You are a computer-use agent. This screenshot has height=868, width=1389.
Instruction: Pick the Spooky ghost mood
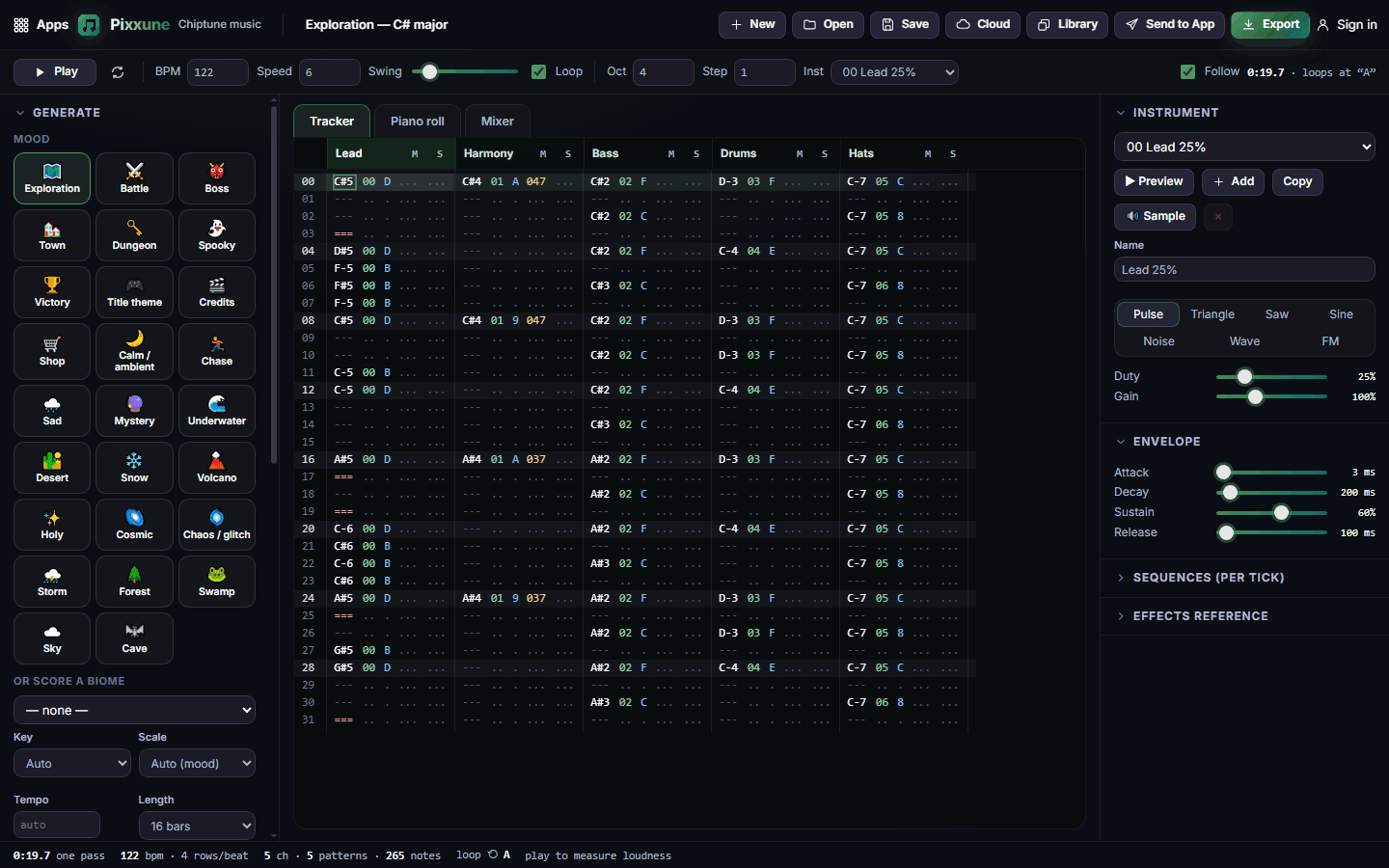click(217, 235)
